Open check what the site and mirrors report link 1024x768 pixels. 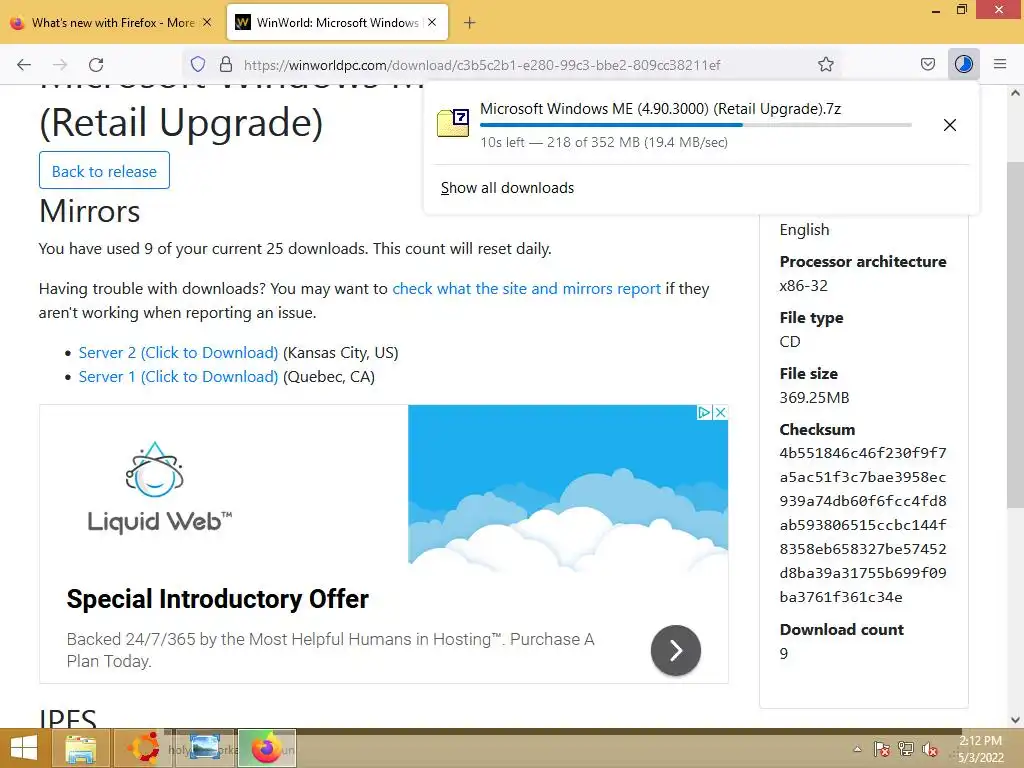tap(526, 289)
